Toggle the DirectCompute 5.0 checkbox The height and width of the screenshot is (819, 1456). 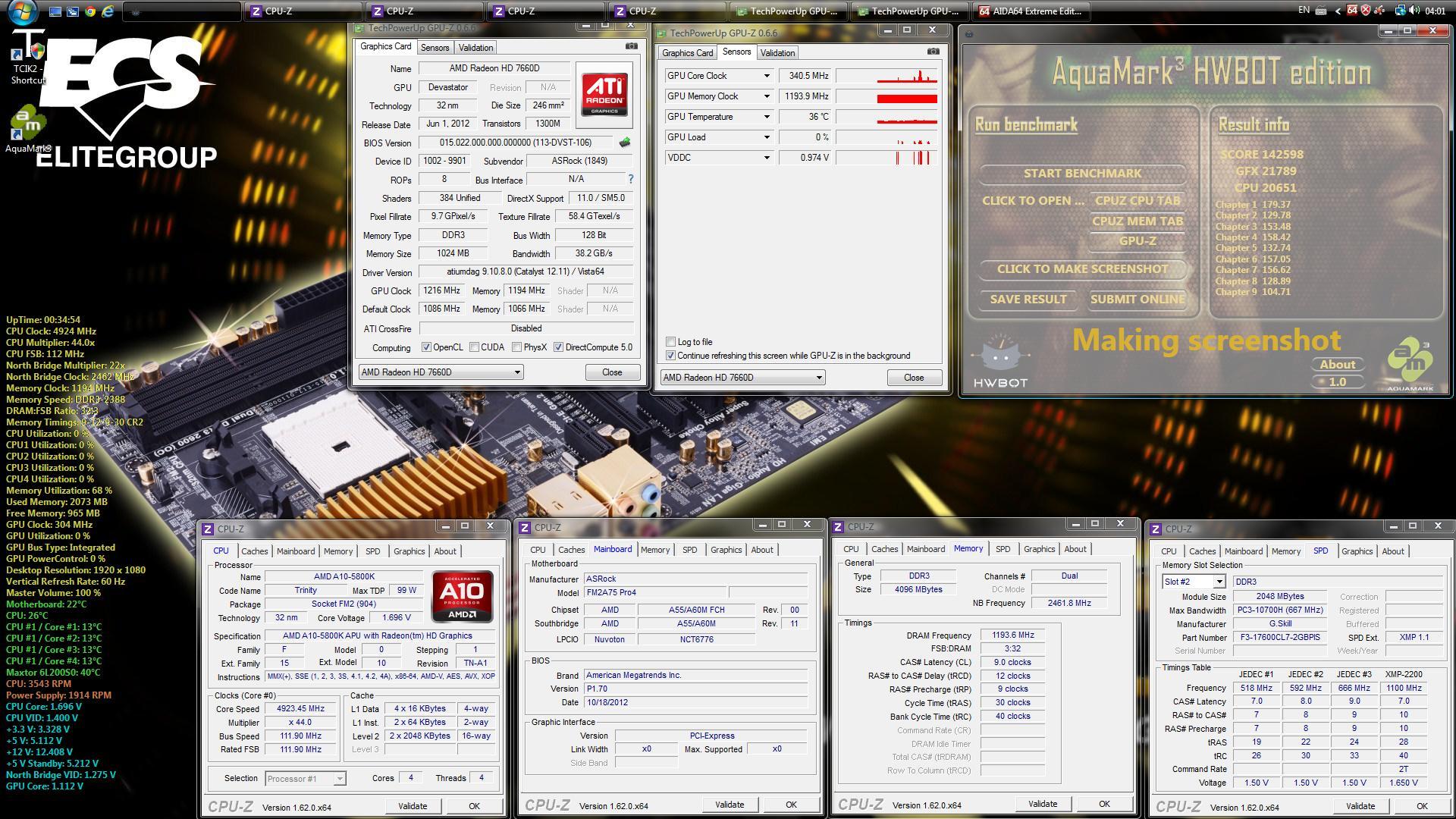click(558, 347)
